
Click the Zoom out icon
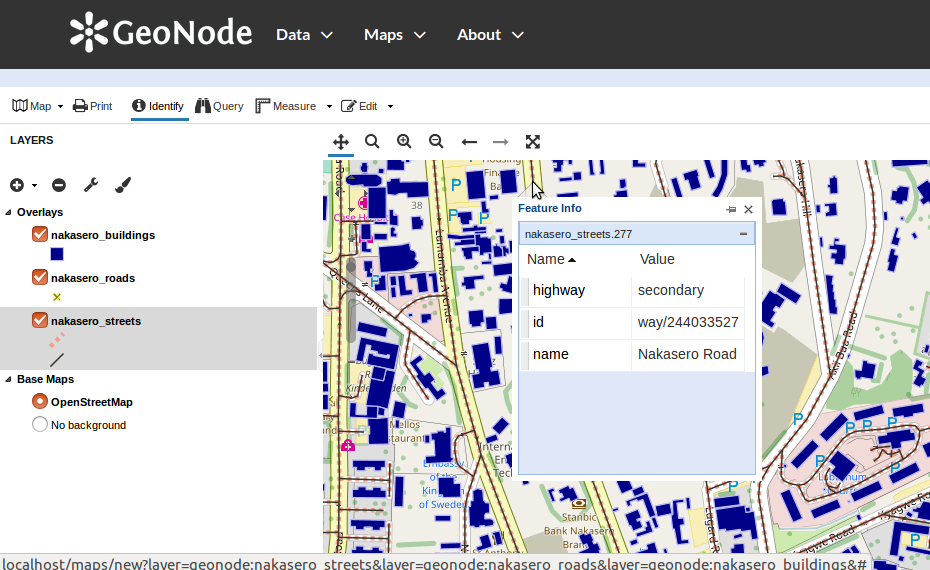[x=436, y=142]
